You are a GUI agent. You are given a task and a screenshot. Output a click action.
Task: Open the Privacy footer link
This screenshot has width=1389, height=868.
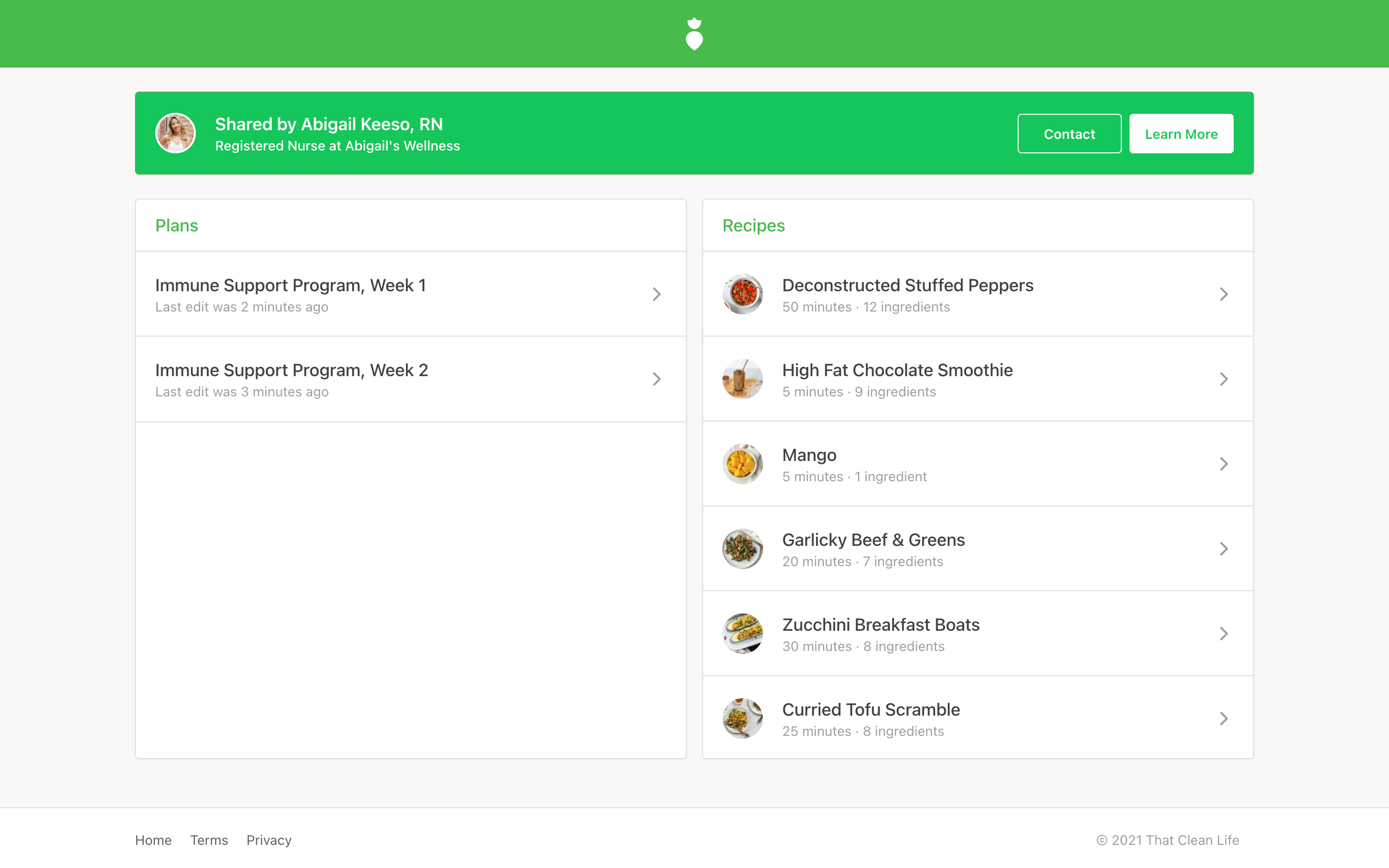pyautogui.click(x=269, y=840)
